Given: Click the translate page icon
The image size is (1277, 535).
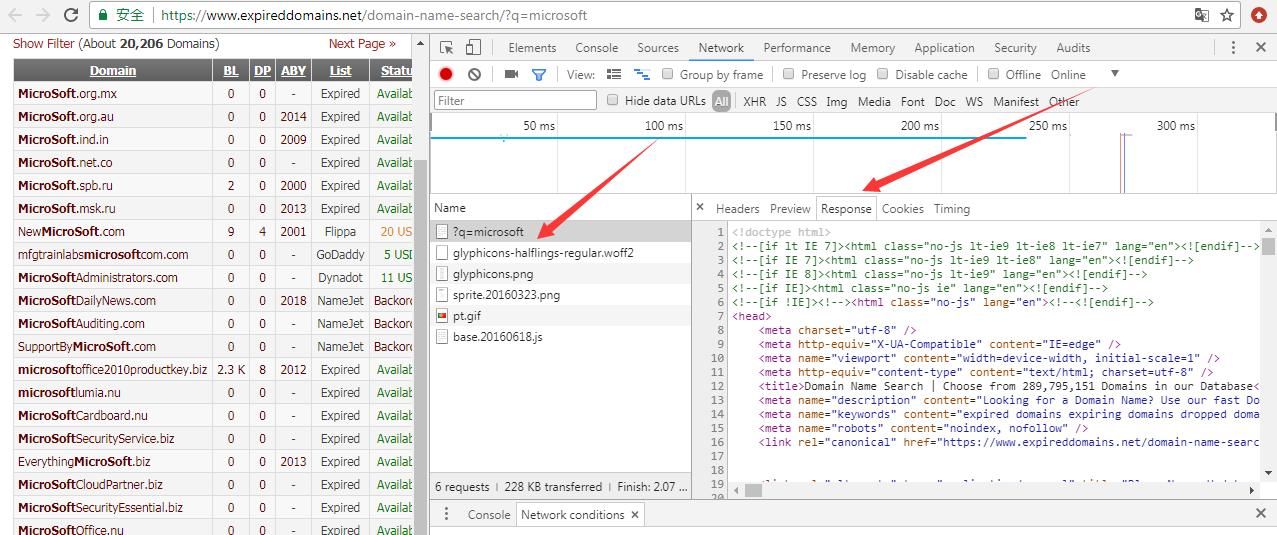Looking at the screenshot, I should 1202,15.
